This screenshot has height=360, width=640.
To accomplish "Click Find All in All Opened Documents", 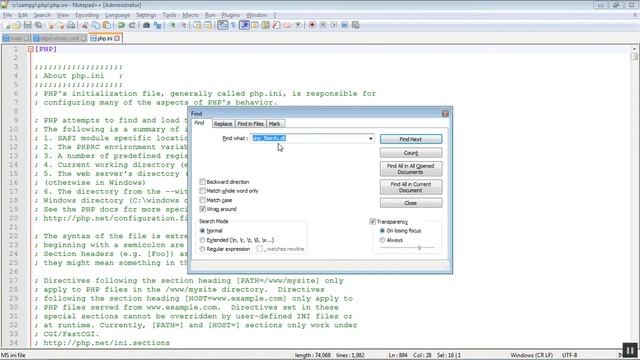I will (x=411, y=169).
